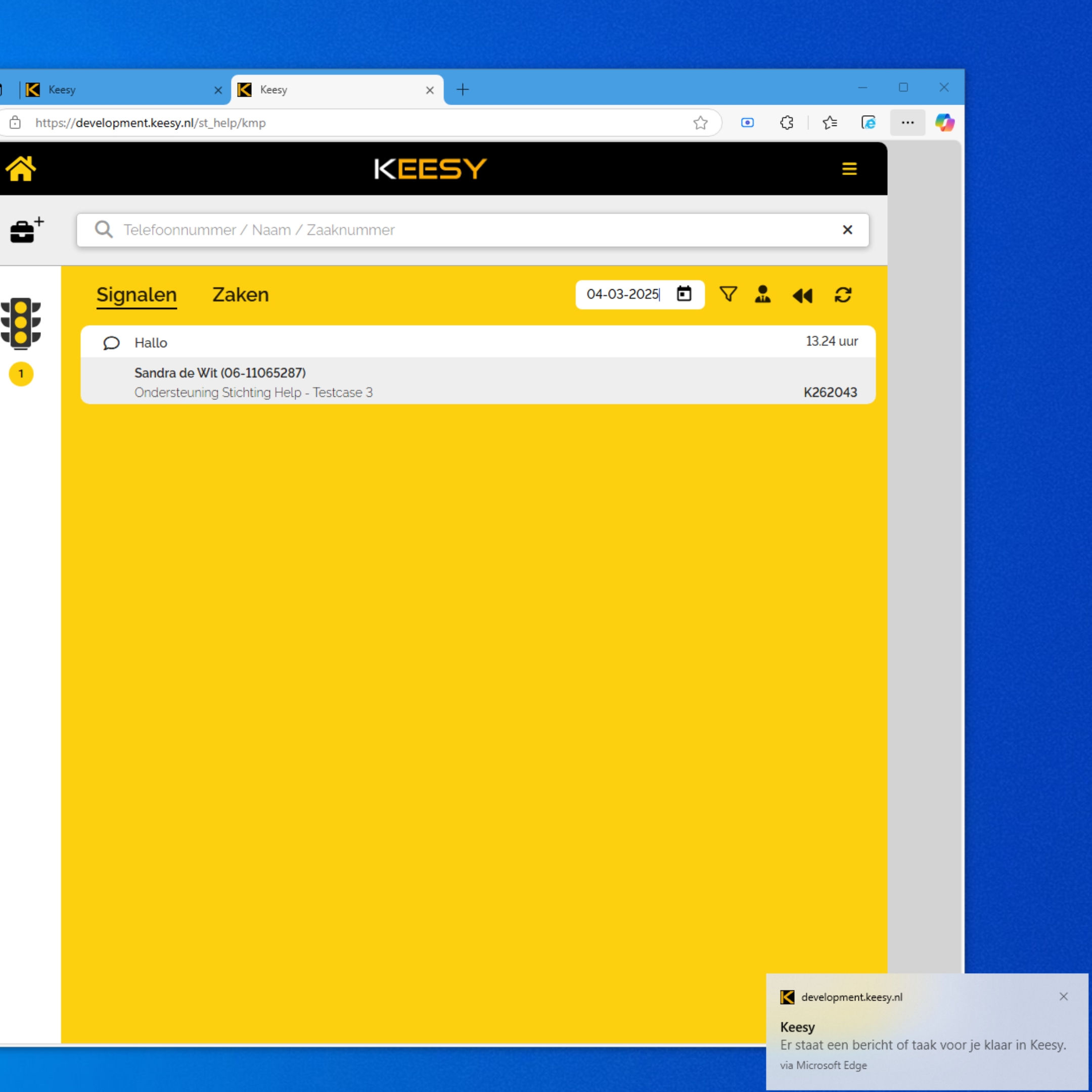This screenshot has width=1092, height=1092.
Task: Click the date field 04-03-2025
Action: [622, 294]
